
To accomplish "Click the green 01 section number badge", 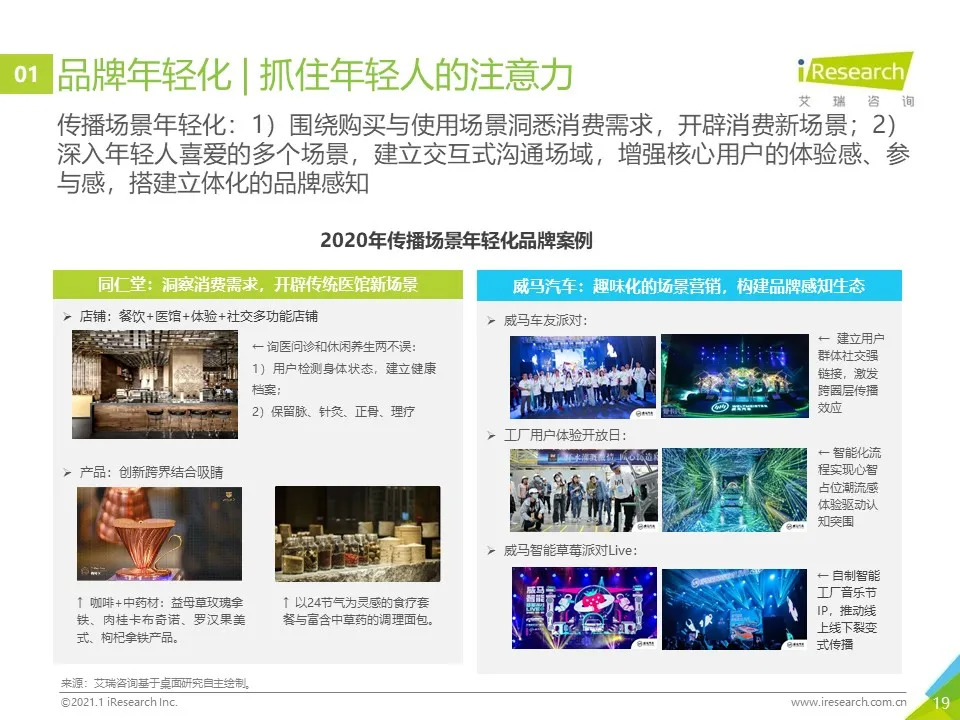I will tap(26, 75).
